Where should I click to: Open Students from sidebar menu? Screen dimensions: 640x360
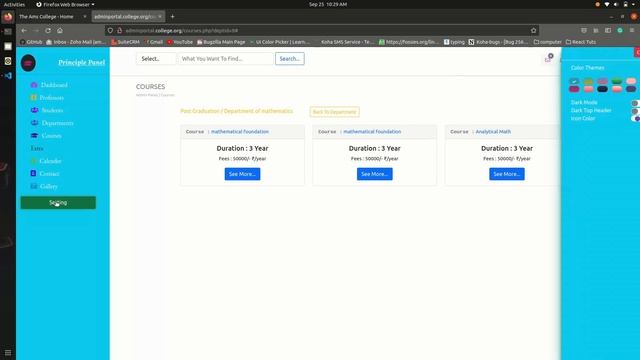pyautogui.click(x=52, y=110)
